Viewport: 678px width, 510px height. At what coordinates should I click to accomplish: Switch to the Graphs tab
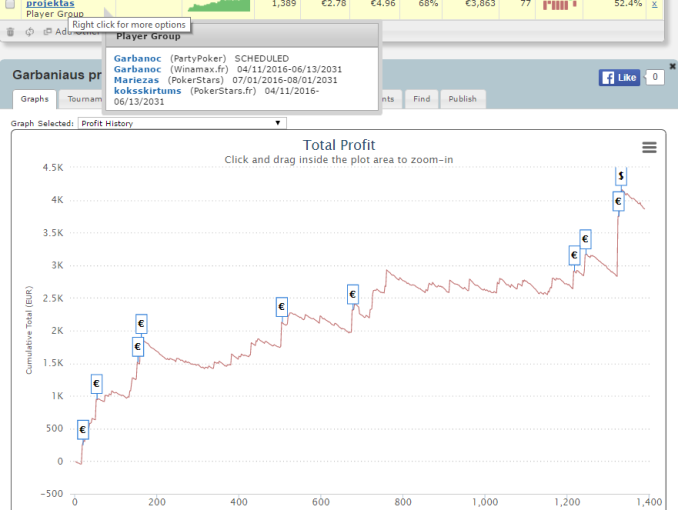coord(34,99)
